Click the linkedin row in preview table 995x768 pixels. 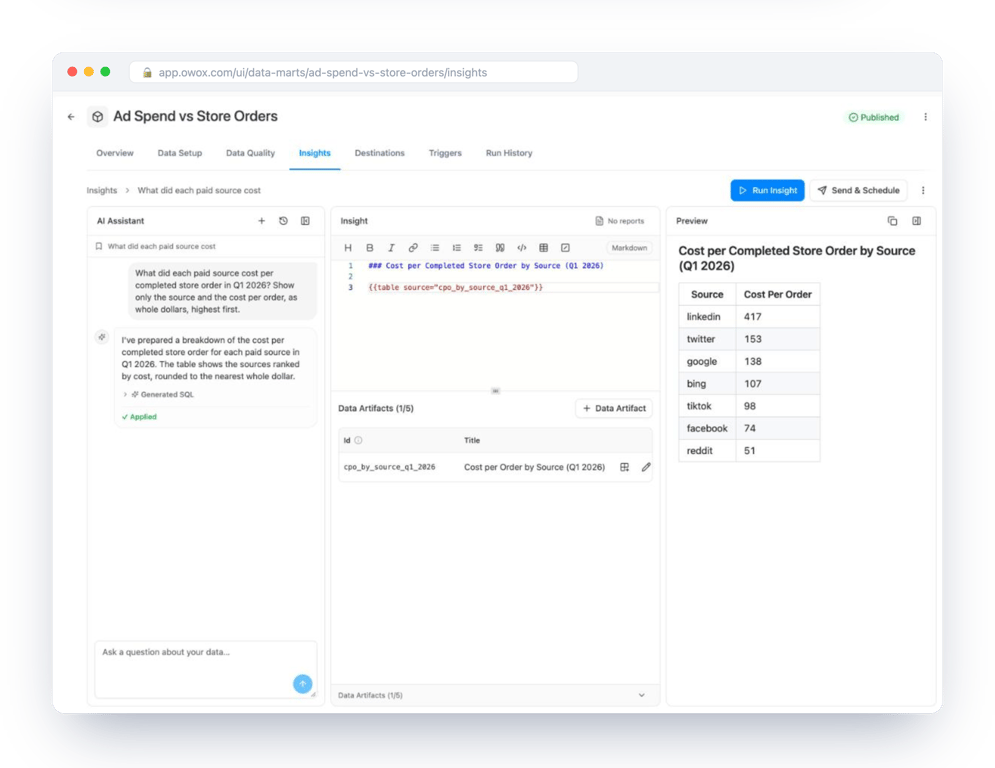(749, 317)
